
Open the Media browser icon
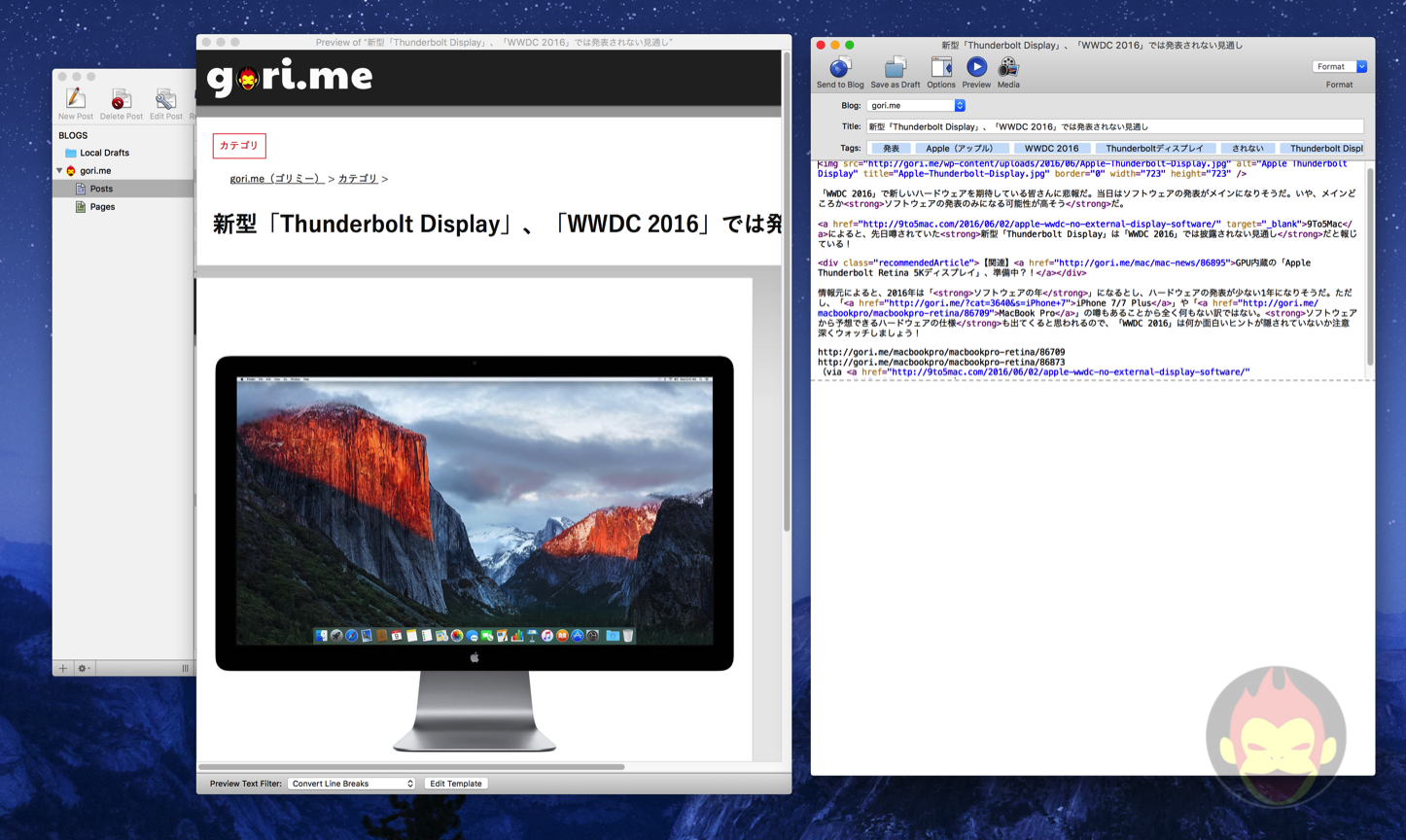click(x=1008, y=67)
